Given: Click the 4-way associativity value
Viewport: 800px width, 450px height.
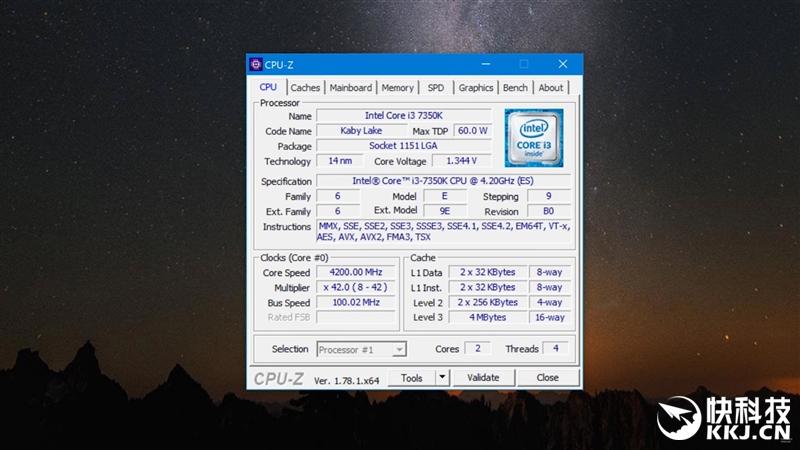Looking at the screenshot, I should pyautogui.click(x=549, y=303).
